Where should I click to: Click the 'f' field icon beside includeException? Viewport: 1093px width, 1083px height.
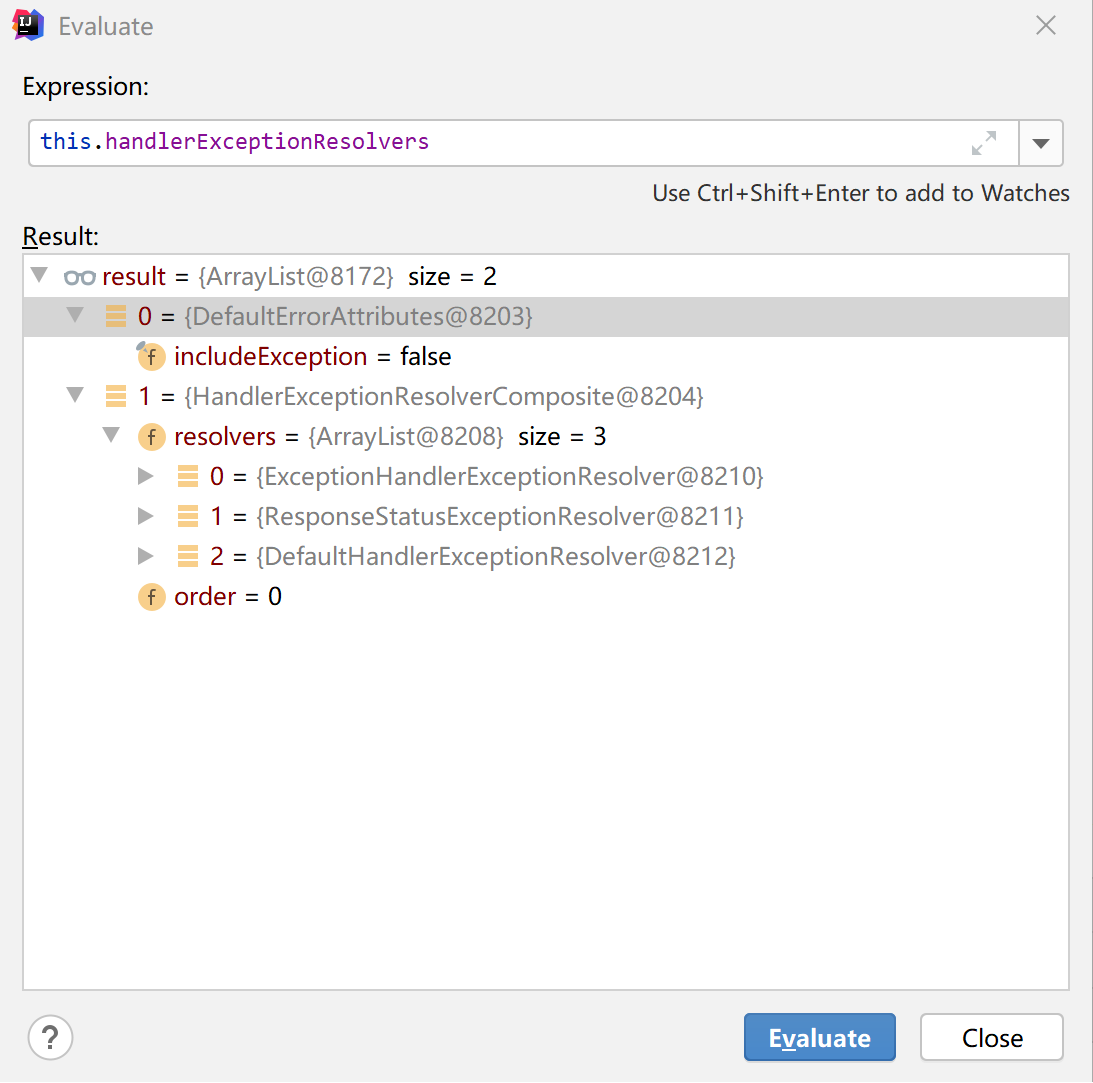[x=151, y=356]
